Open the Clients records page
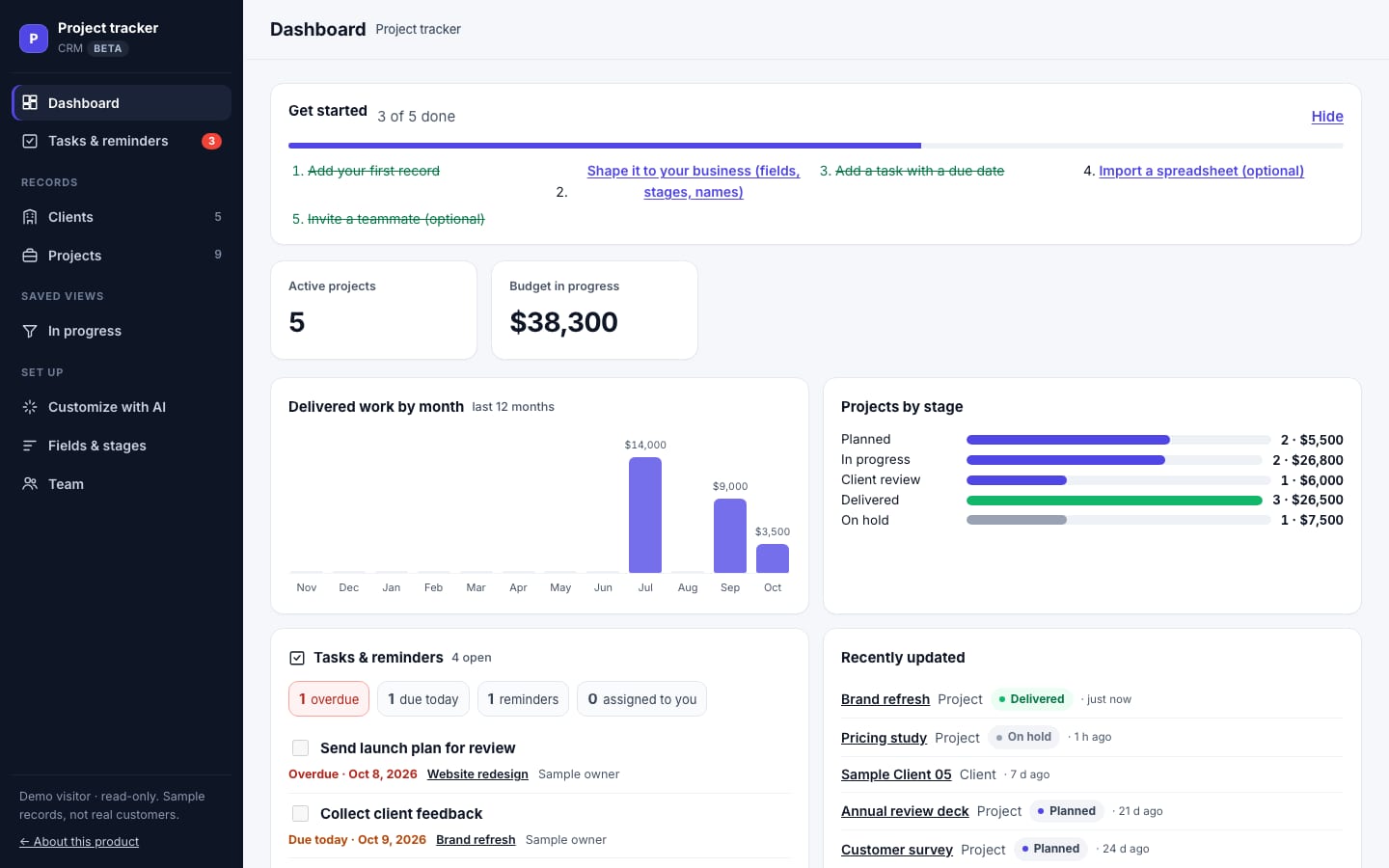Viewport: 1389px width, 868px height. 122,217
